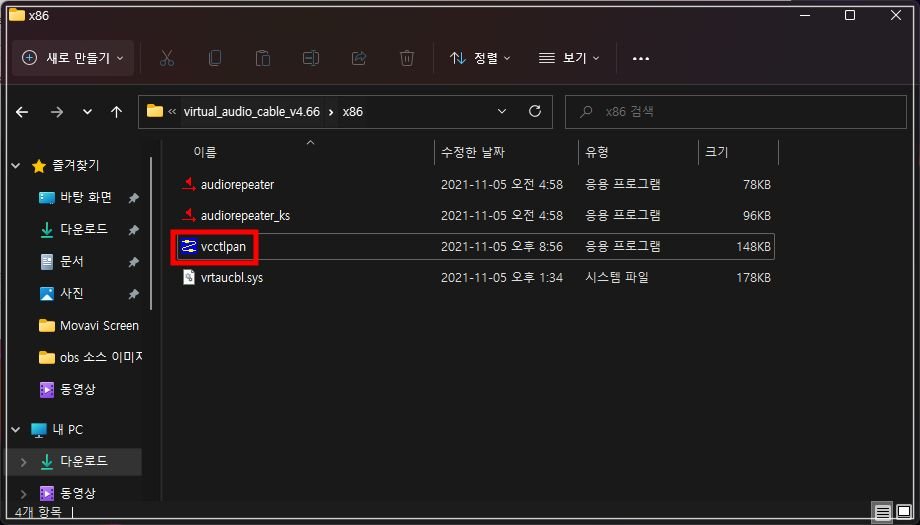
Task: Collapse the 즐겨찾기 tree section
Action: pyautogui.click(x=16, y=166)
